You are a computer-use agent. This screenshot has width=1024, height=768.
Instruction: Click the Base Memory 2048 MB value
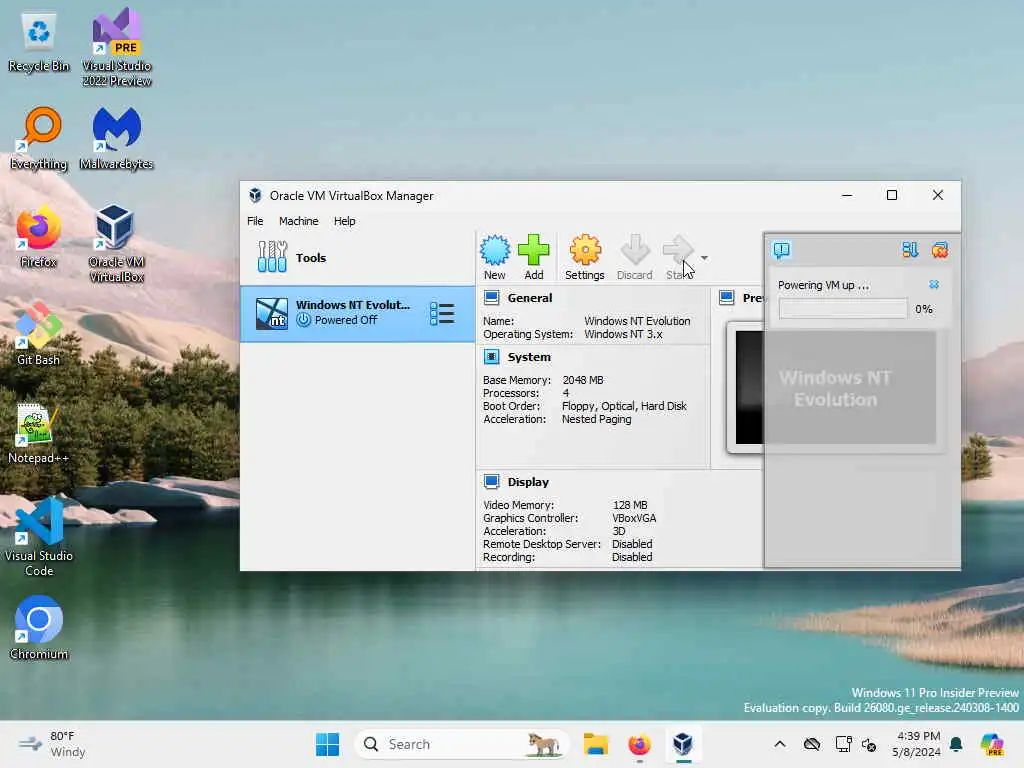click(x=583, y=380)
